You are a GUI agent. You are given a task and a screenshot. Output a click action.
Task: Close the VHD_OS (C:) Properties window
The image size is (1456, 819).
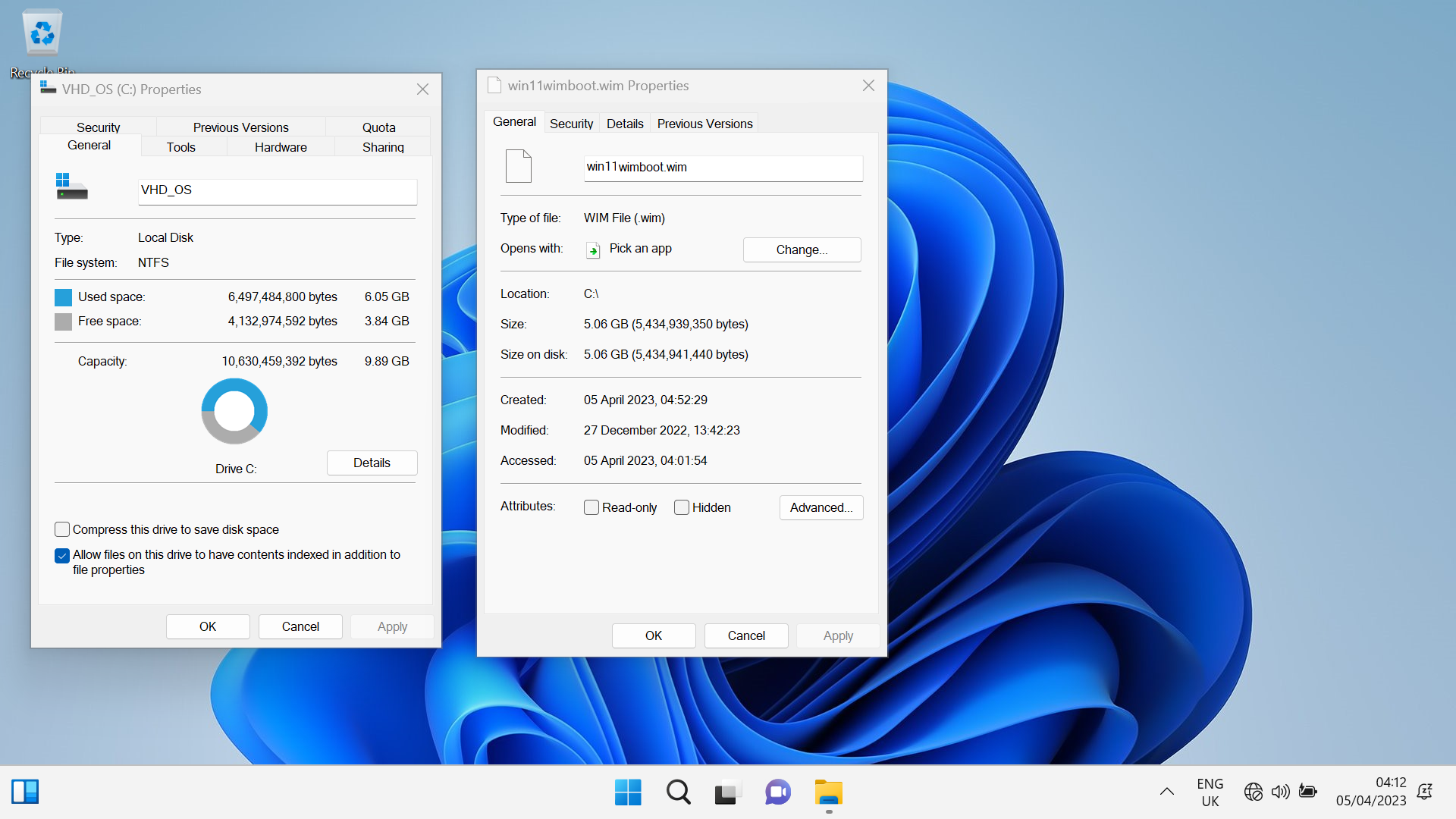point(422,89)
